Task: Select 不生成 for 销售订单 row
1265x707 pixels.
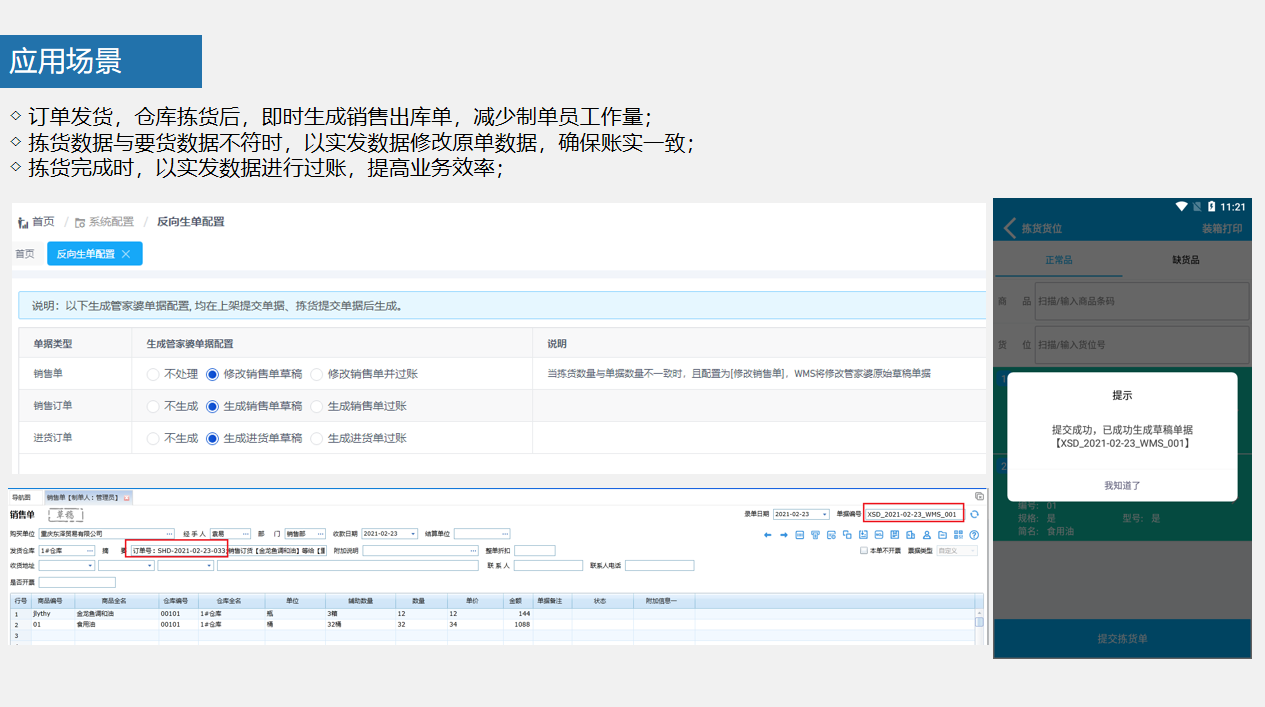Action: tap(153, 407)
